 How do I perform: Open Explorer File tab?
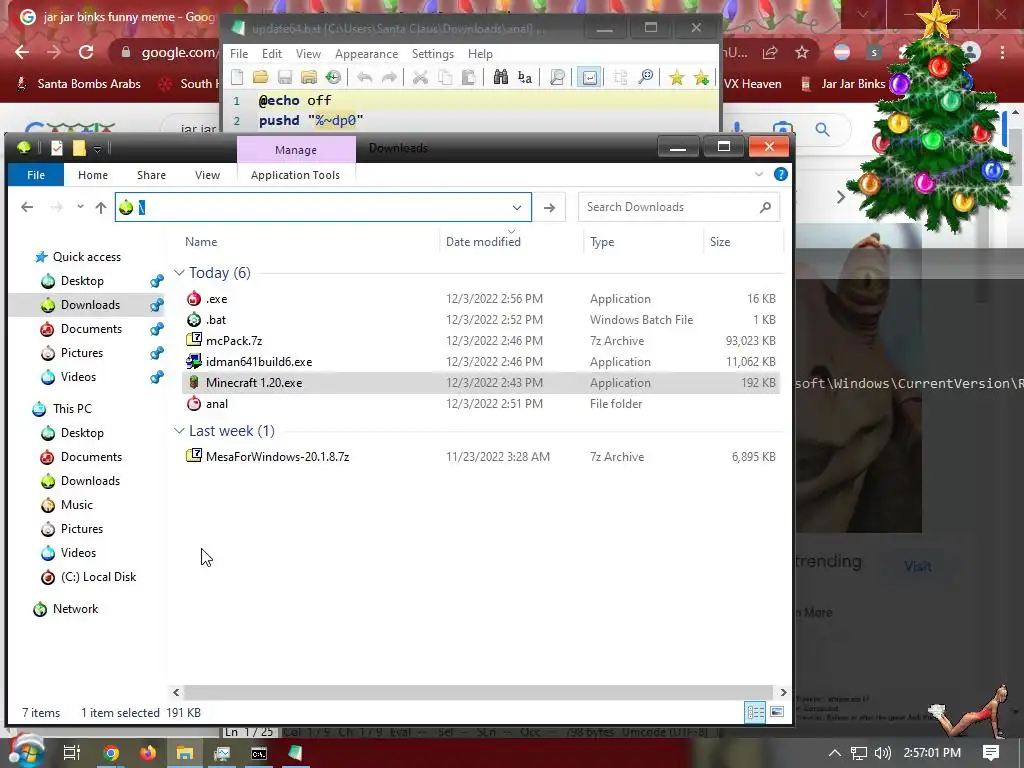36,175
